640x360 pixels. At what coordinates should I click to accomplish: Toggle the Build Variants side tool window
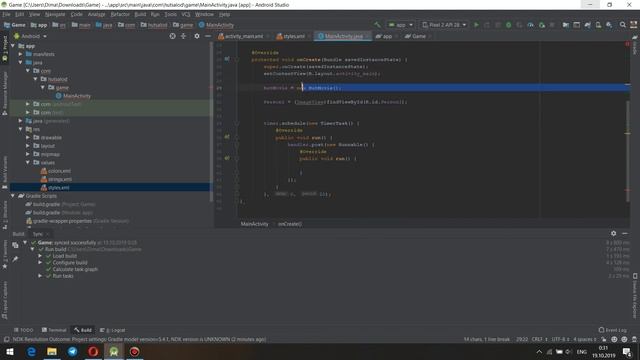[x=5, y=173]
